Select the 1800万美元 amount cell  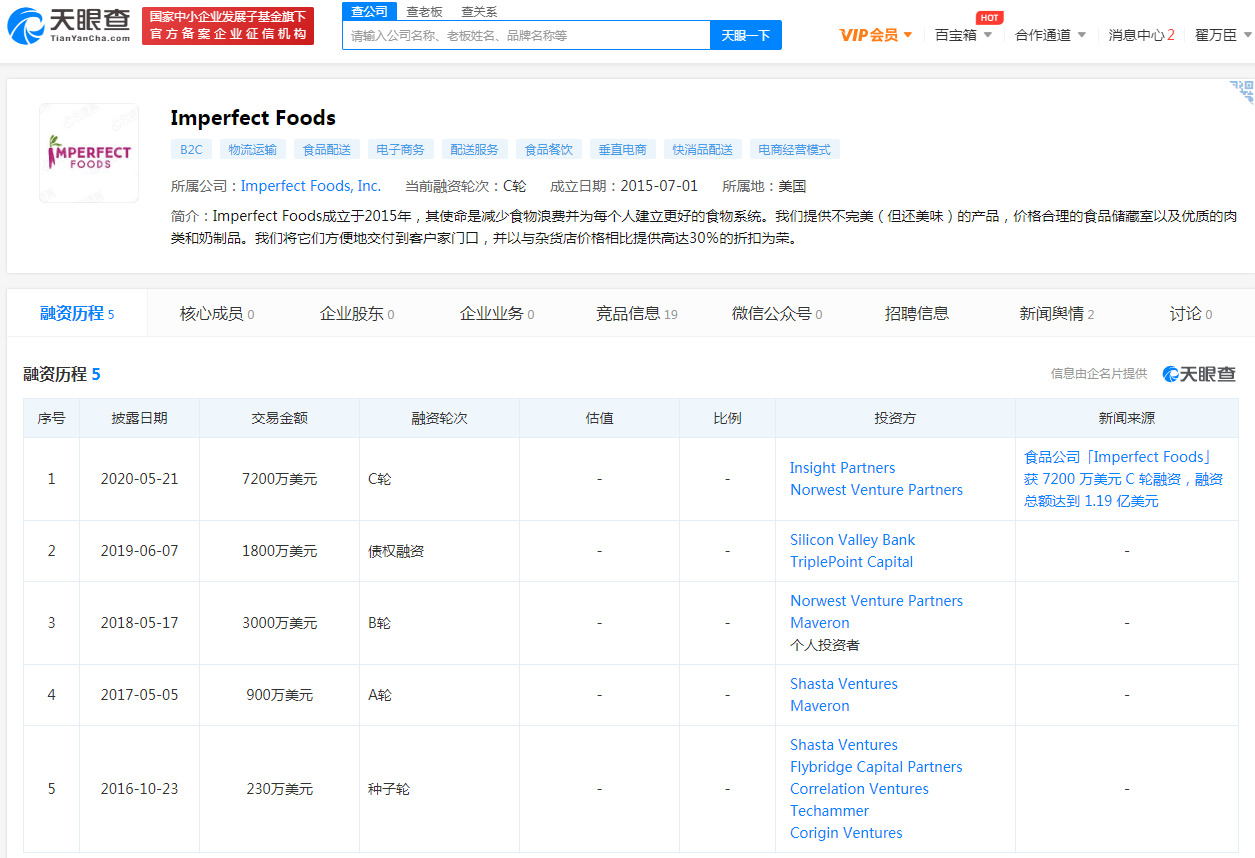(279, 551)
